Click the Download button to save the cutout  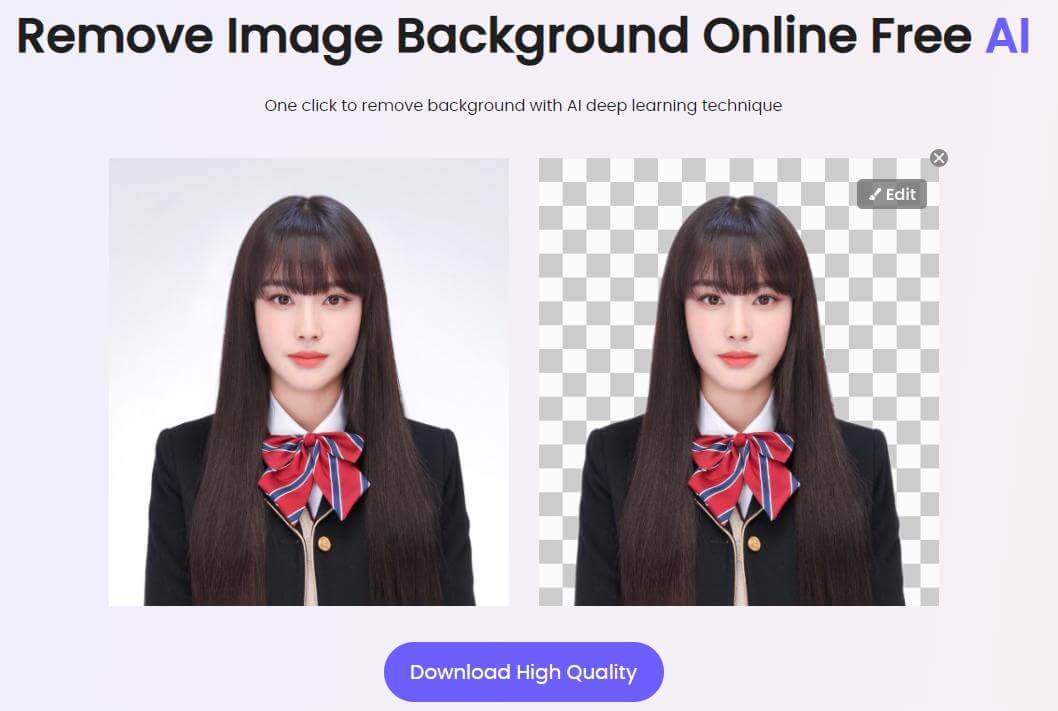[524, 672]
